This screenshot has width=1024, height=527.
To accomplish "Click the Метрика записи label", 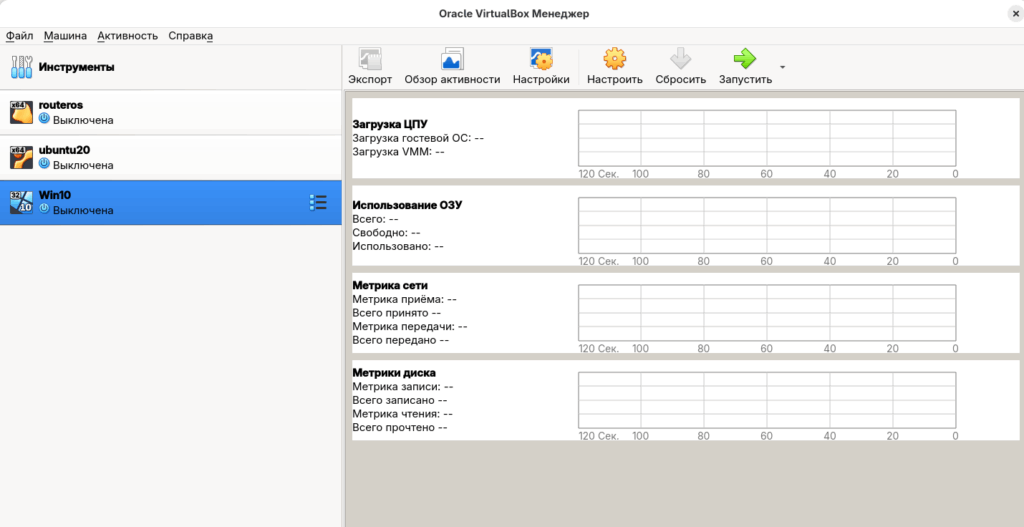I will pyautogui.click(x=402, y=387).
